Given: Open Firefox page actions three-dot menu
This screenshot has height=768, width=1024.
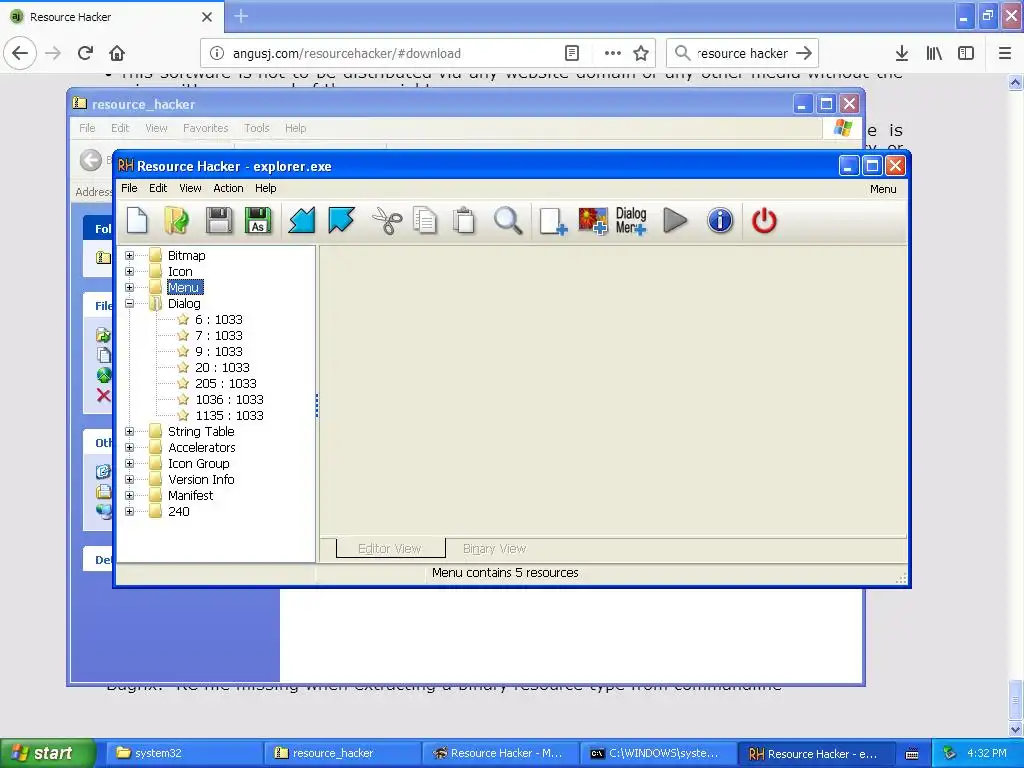Looking at the screenshot, I should pos(613,53).
